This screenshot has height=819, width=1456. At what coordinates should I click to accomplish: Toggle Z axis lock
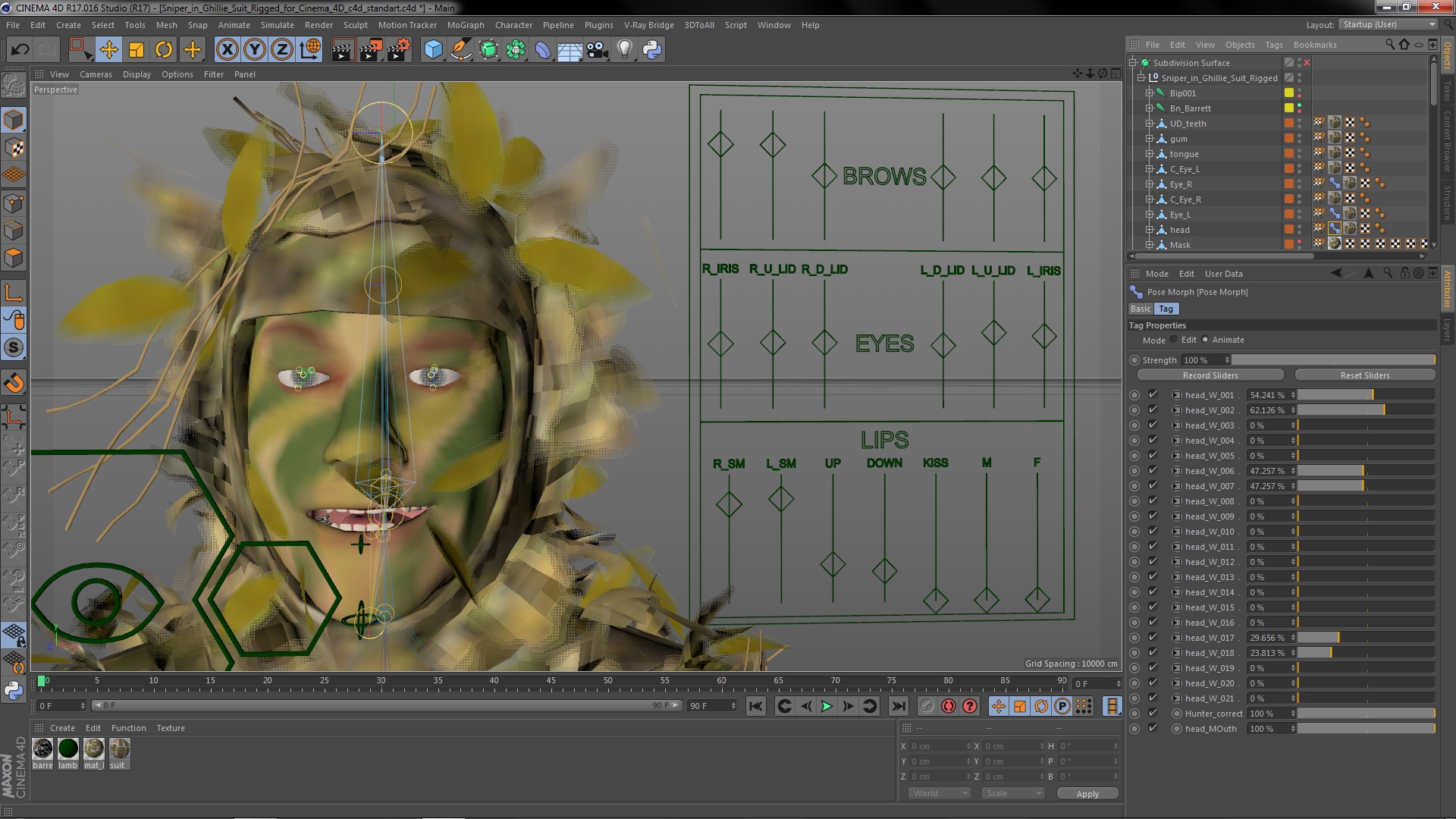coord(282,50)
